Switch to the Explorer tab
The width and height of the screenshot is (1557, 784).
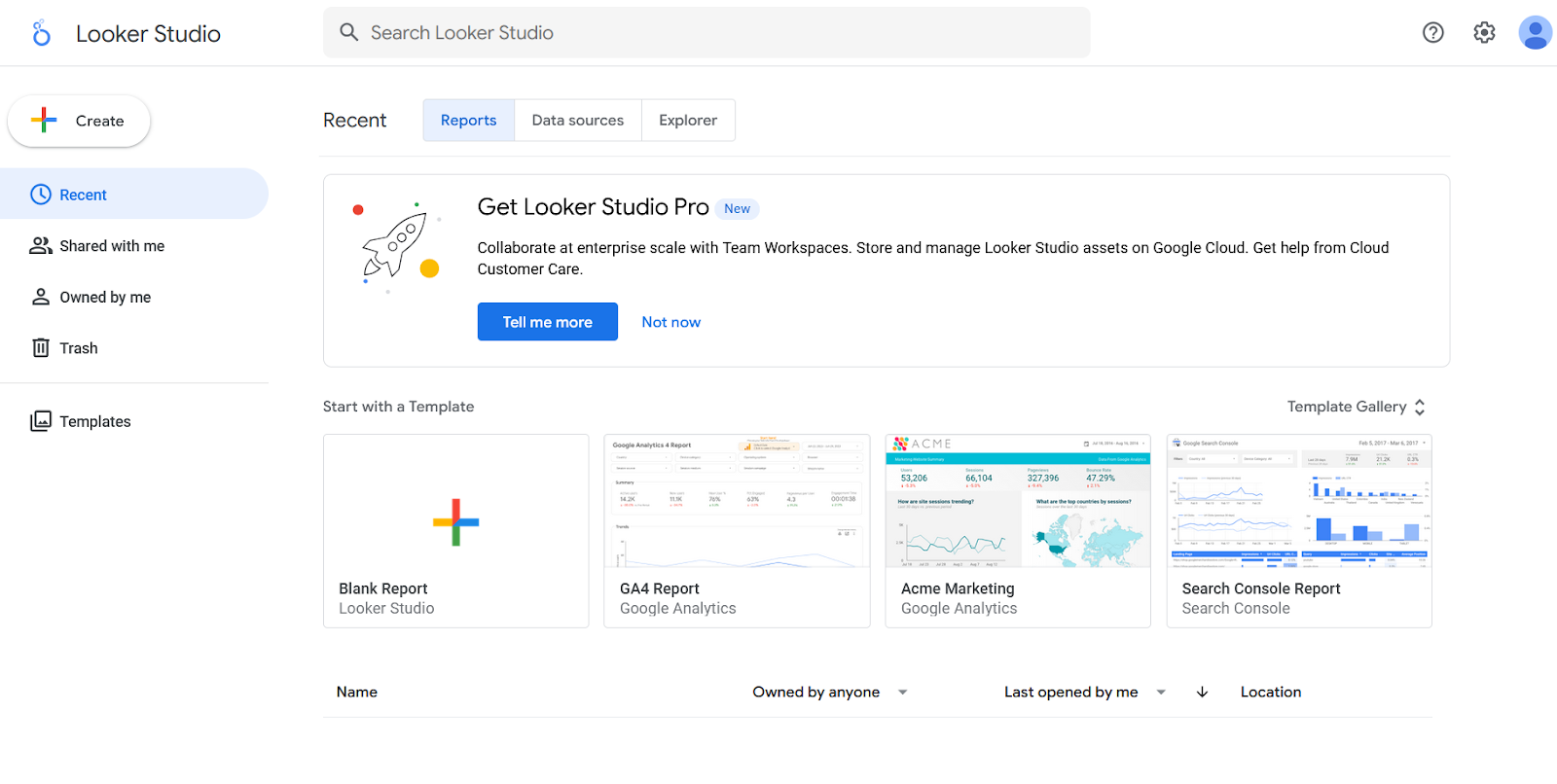(x=688, y=121)
